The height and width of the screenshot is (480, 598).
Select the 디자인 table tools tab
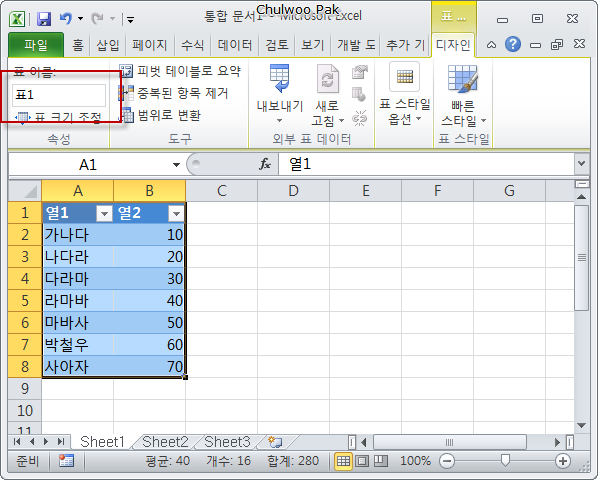coord(453,45)
